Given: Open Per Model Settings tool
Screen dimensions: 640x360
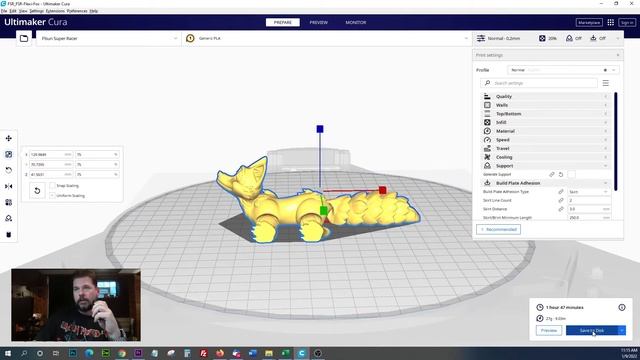Looking at the screenshot, I should [9, 202].
